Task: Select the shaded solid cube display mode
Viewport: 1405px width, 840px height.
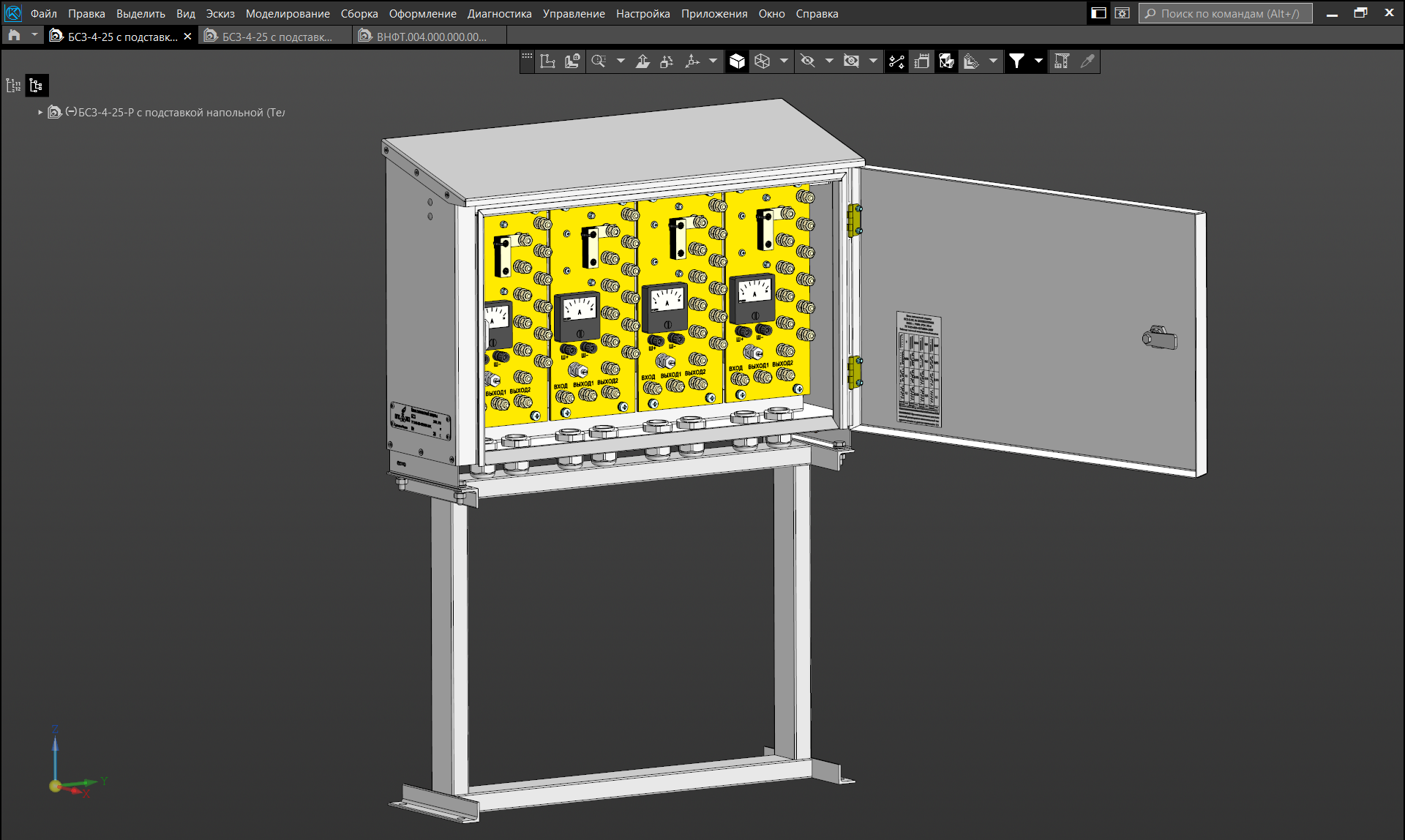Action: tap(737, 61)
